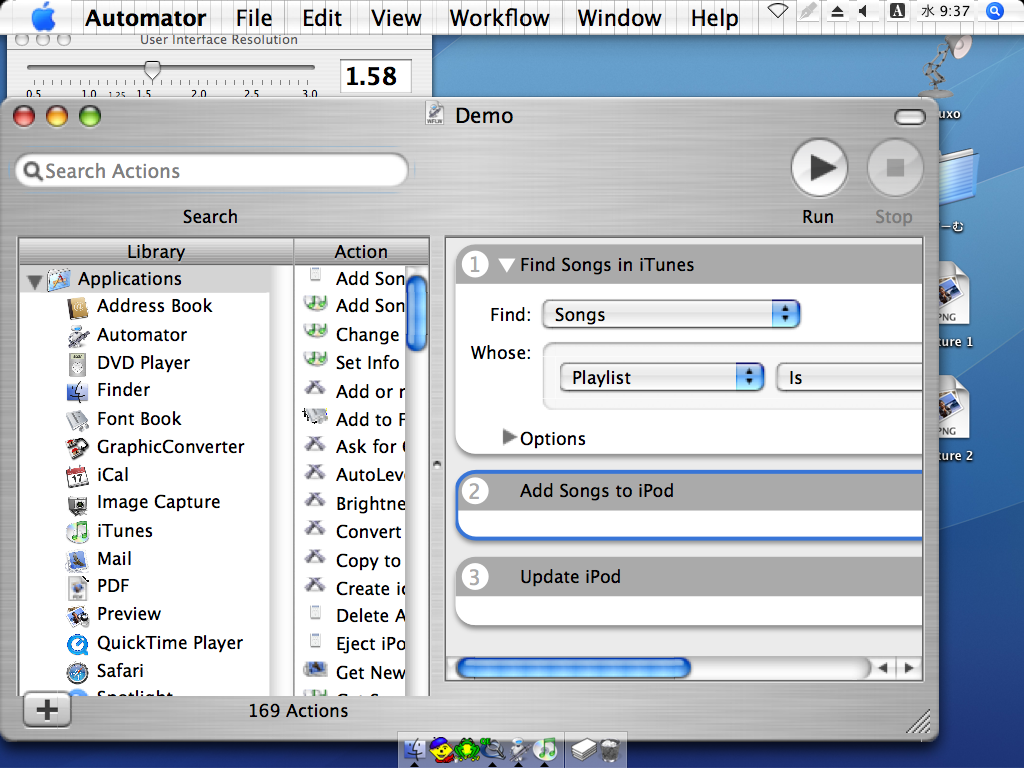Click the QuickTime Player icon in Library
This screenshot has height=768, width=1024.
78,644
